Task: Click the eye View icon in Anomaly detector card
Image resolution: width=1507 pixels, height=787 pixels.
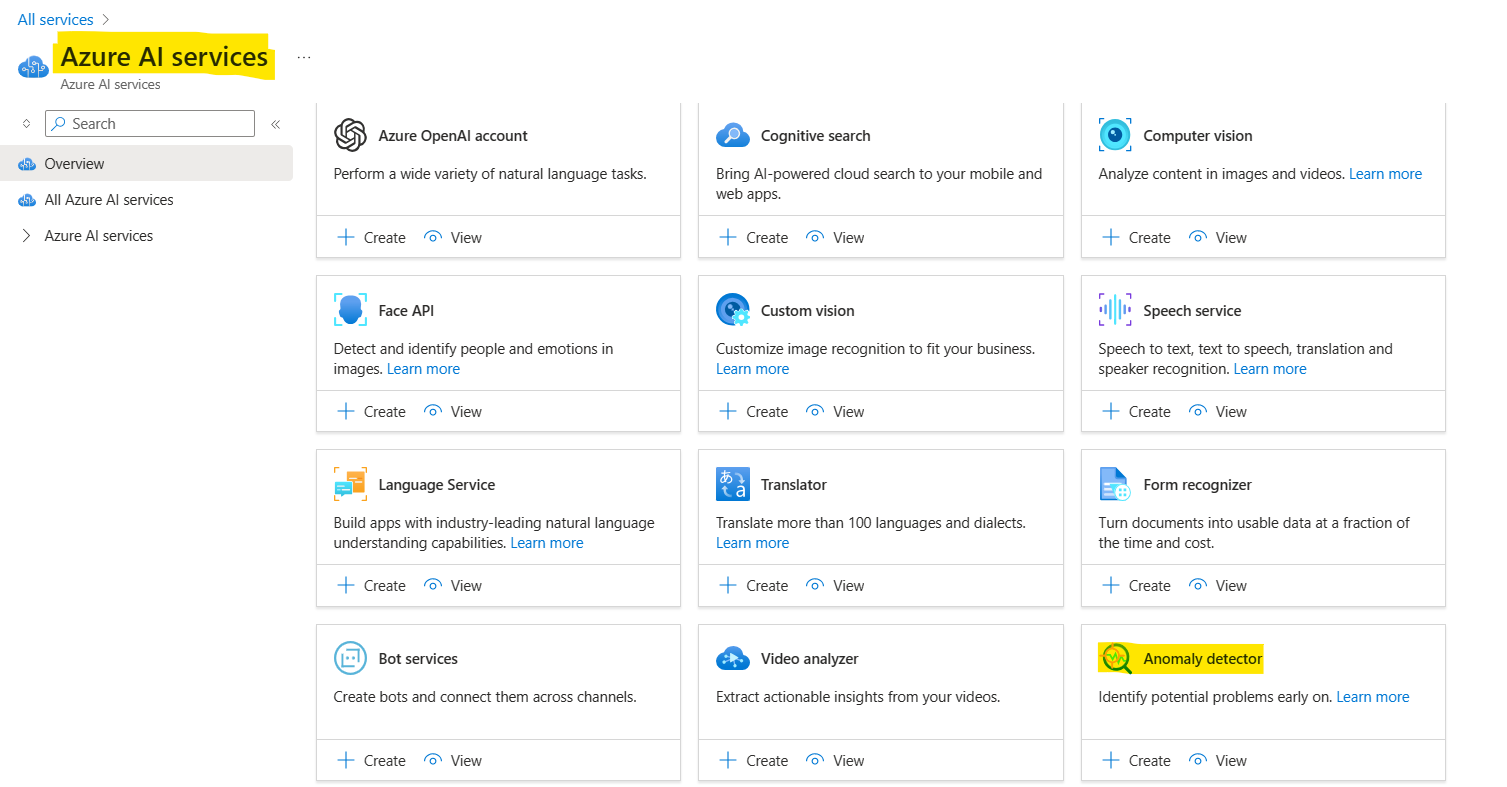Action: click(1198, 760)
